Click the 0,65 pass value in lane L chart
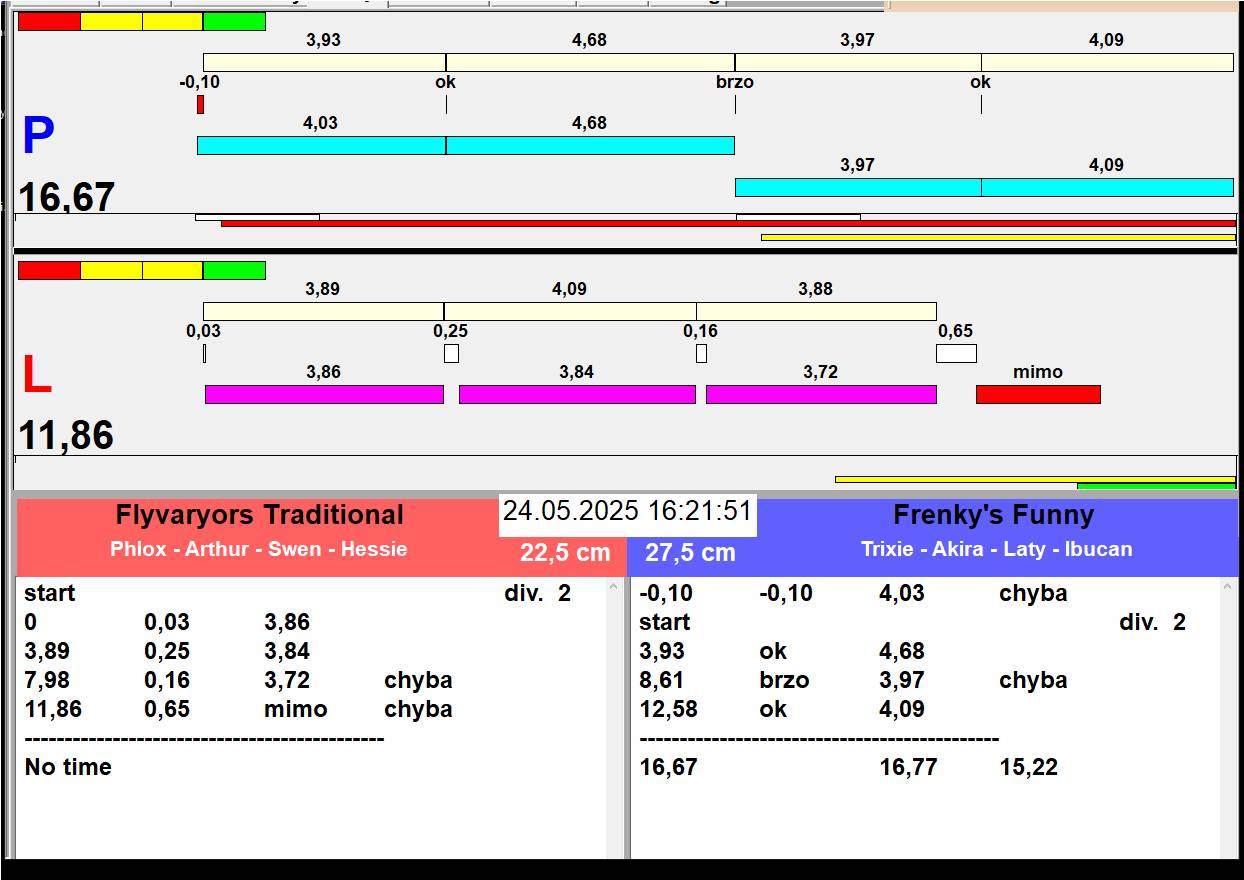Screen dimensions: 1244x880 [955, 331]
